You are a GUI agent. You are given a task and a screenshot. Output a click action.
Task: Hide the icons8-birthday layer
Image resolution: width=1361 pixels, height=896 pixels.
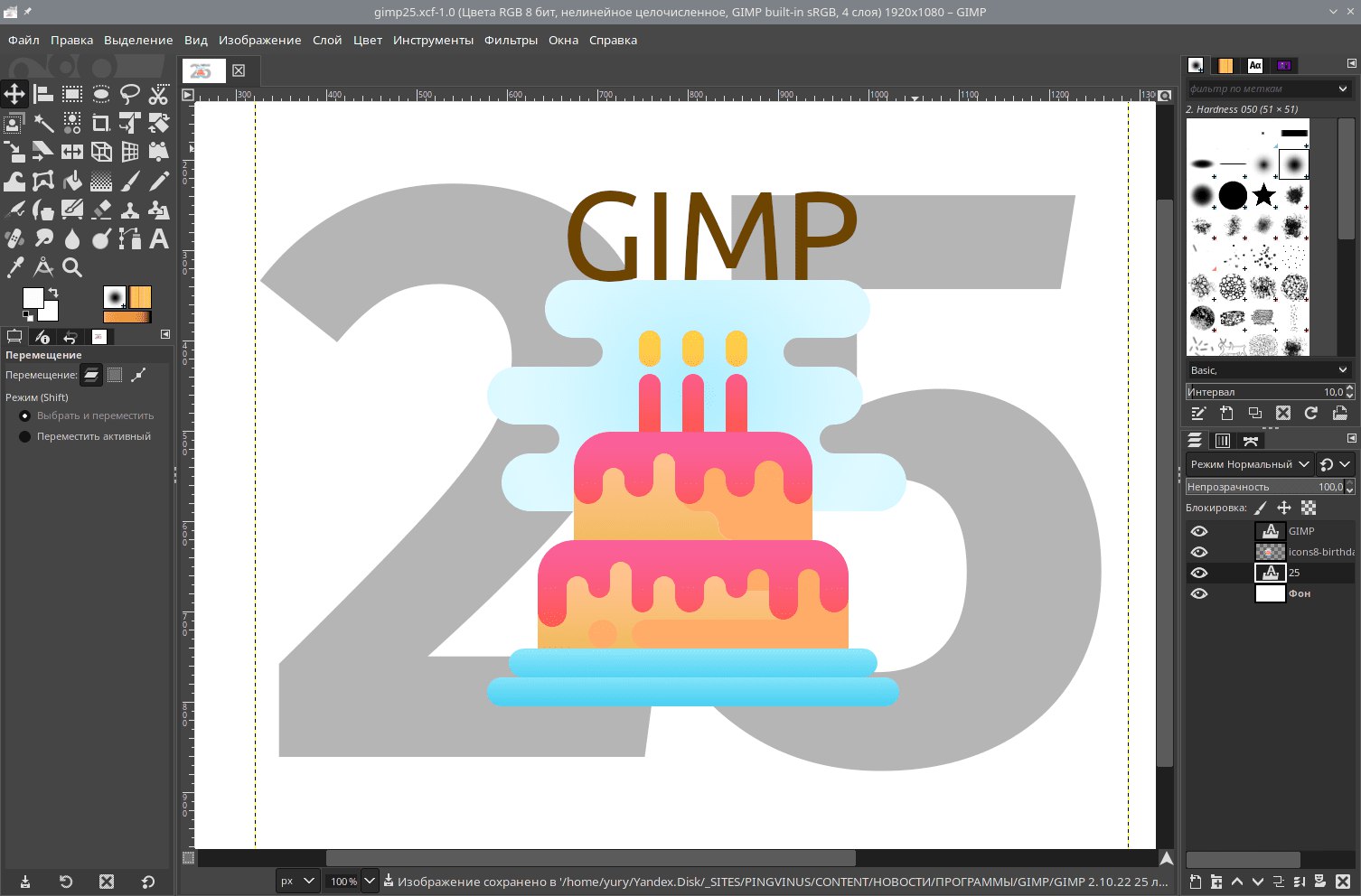pos(1199,552)
